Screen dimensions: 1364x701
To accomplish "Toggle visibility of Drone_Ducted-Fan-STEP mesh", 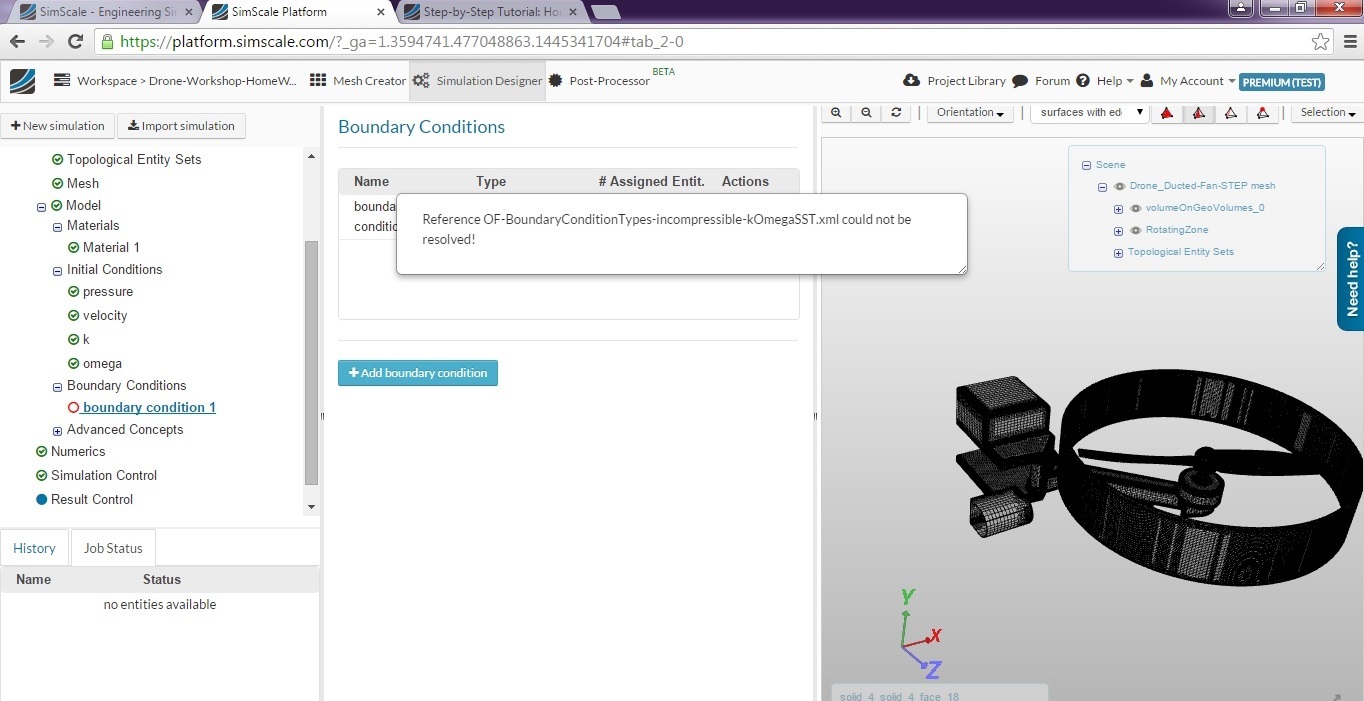I will [1120, 186].
